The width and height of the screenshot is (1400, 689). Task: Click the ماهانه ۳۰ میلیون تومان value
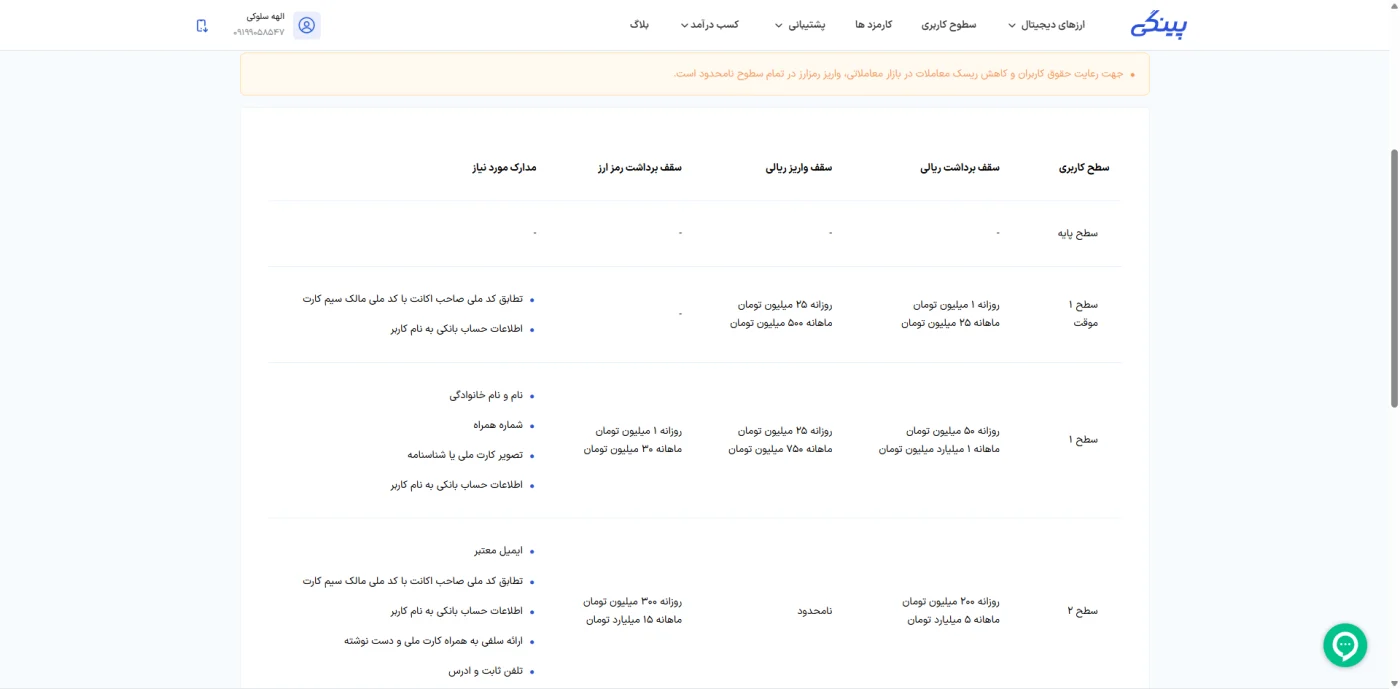pos(633,449)
